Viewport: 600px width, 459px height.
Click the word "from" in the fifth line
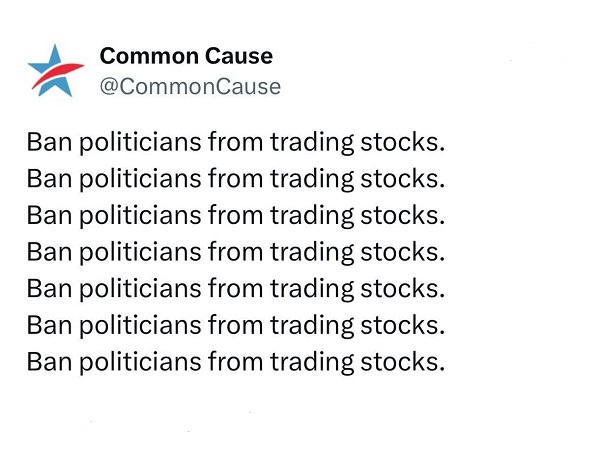coord(235,288)
